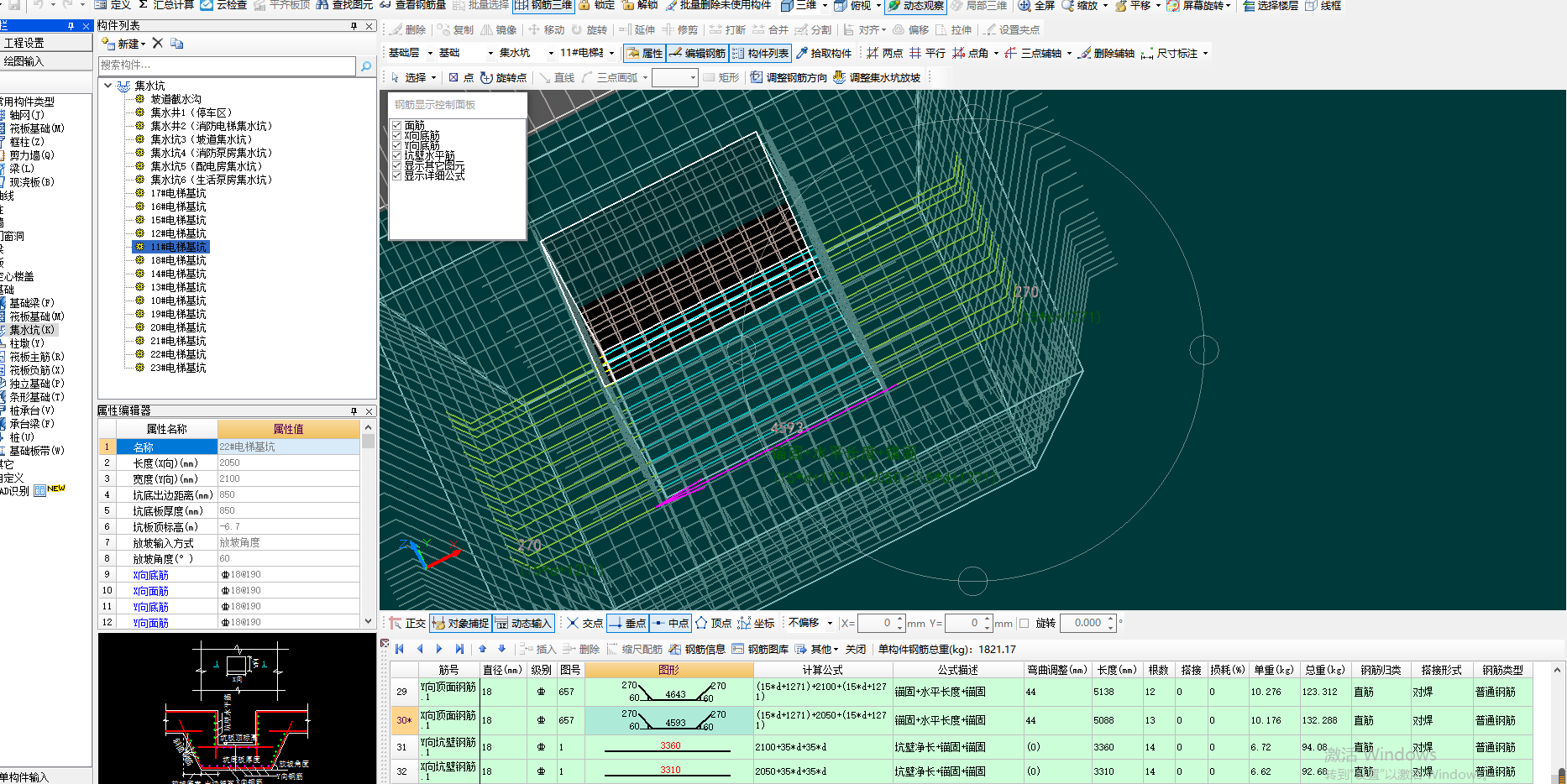
Task: Open 屏幕旋转 dropdown arrow
Action: pos(1228,6)
